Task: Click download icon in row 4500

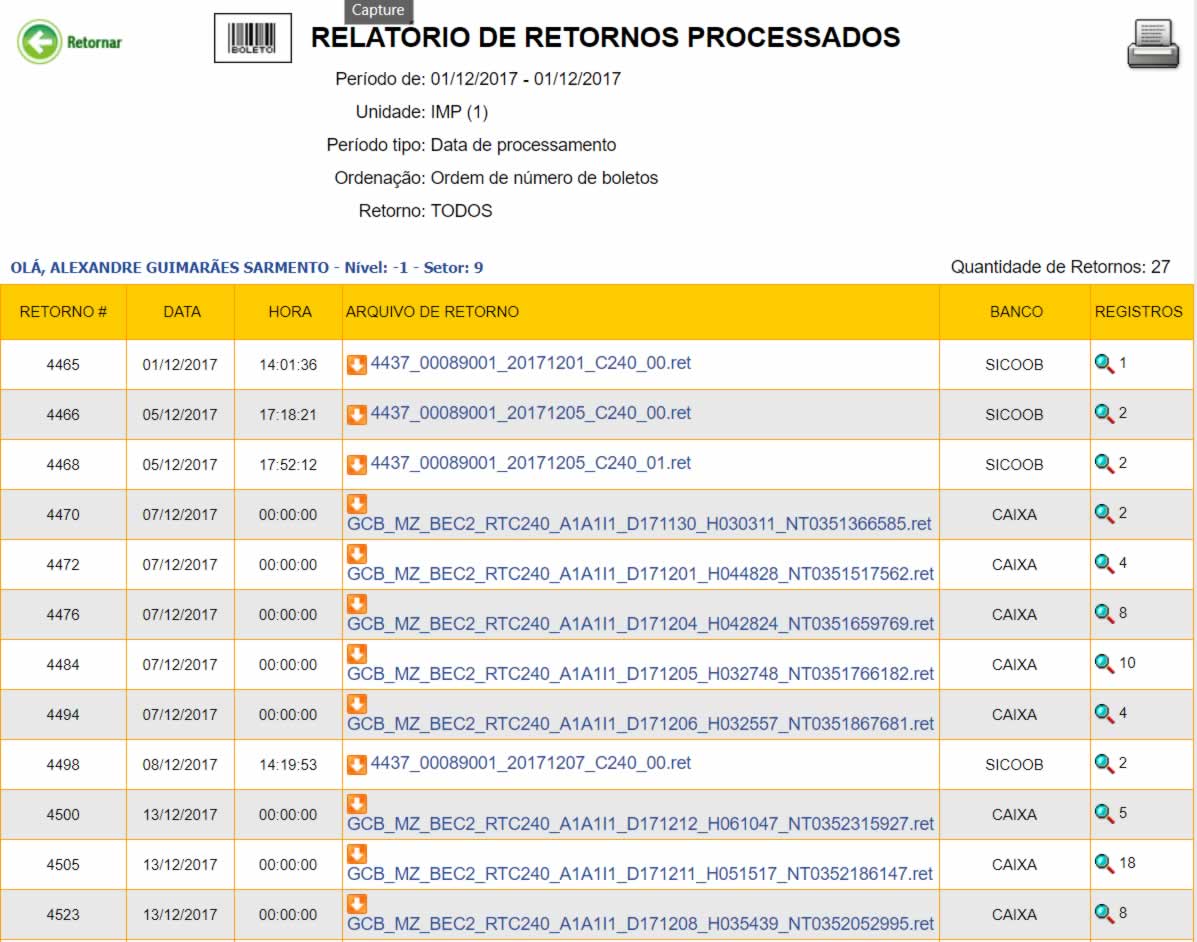Action: (x=357, y=804)
